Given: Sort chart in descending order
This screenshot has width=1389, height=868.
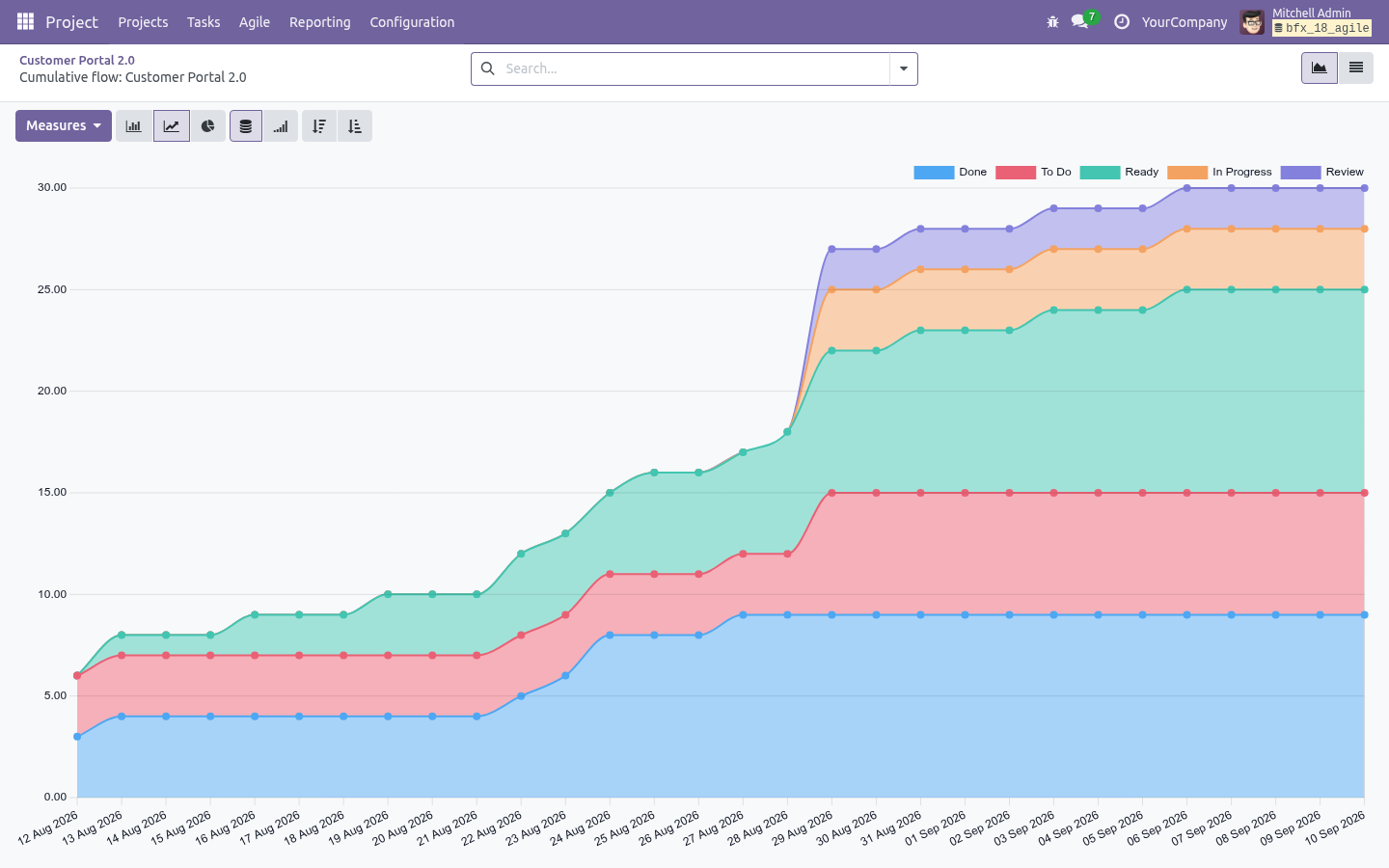Looking at the screenshot, I should click(x=319, y=126).
